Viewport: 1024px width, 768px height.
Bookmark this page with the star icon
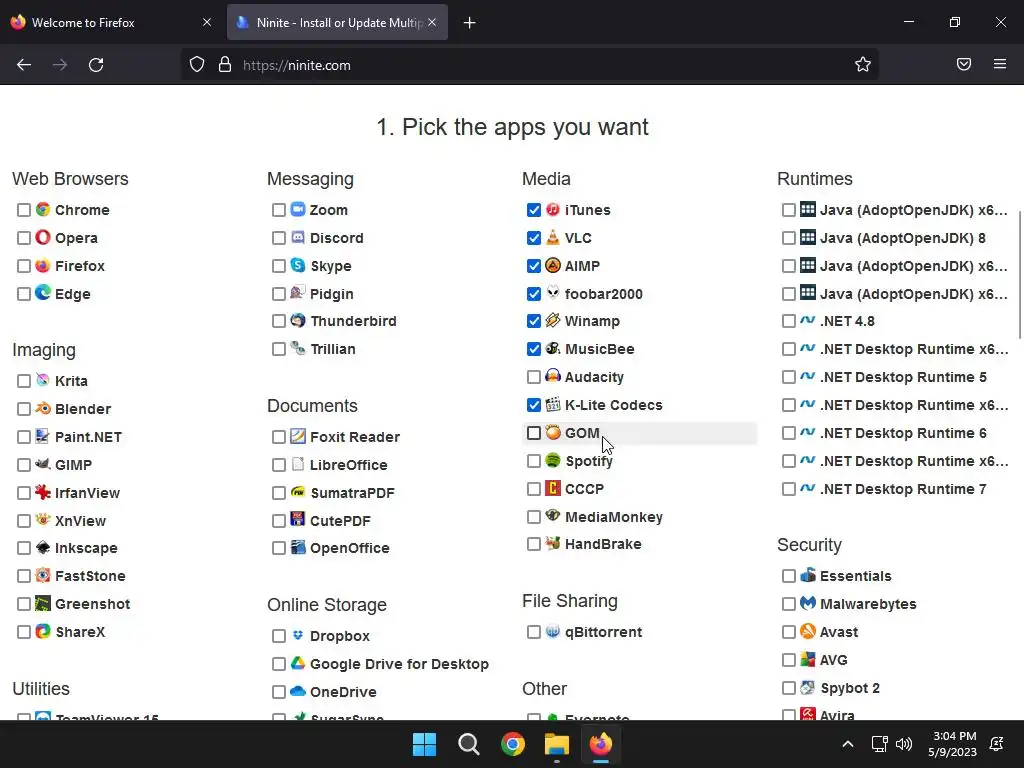click(x=863, y=64)
